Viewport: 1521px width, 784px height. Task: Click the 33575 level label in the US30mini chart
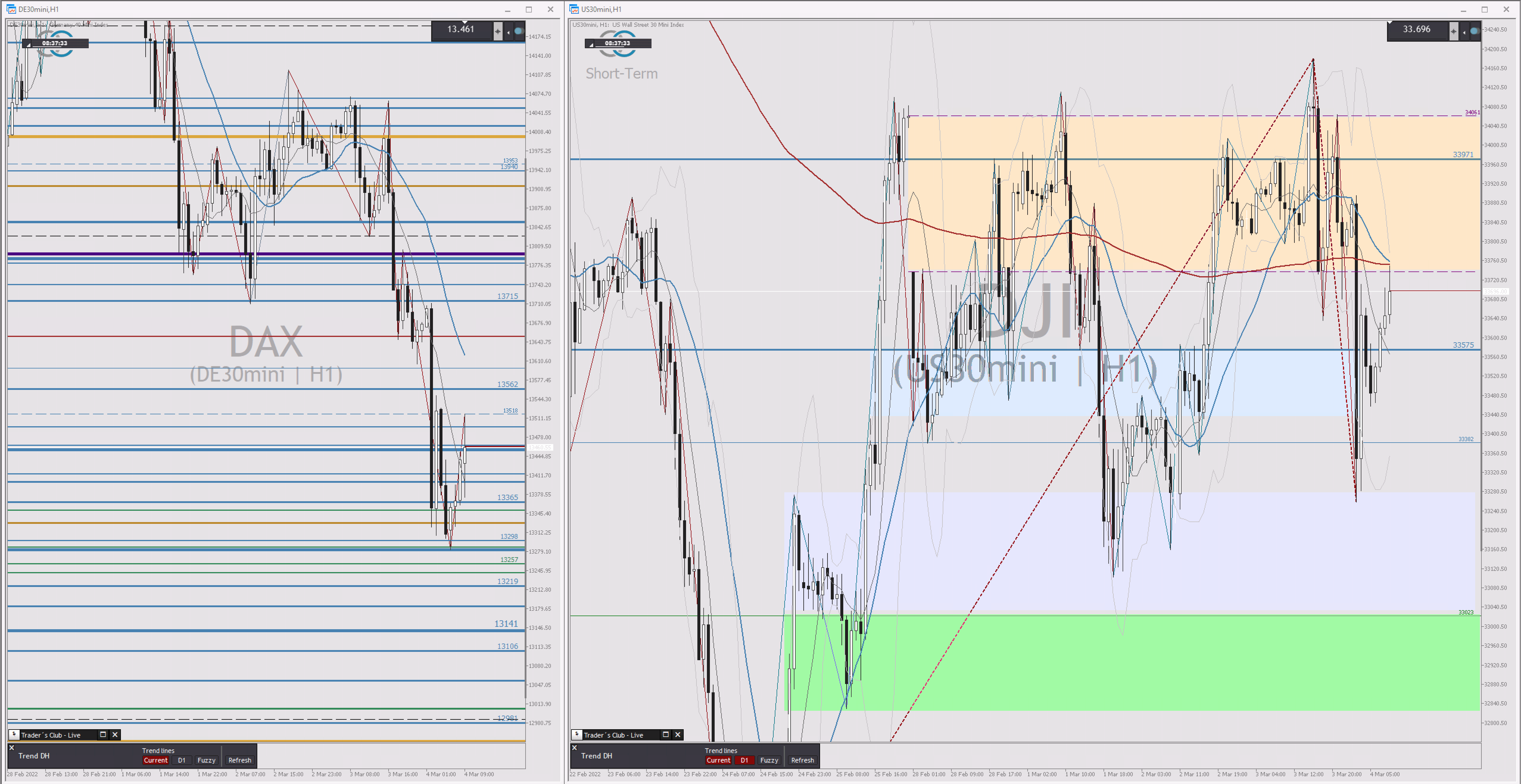coord(1463,345)
